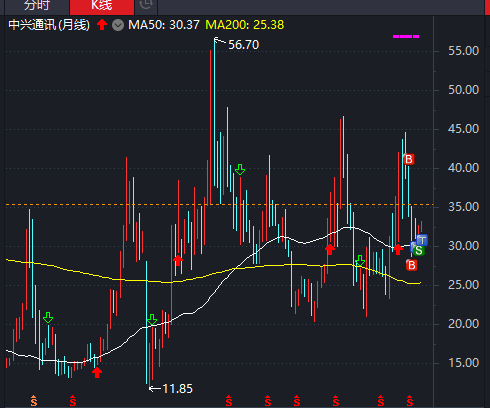Click the red up arrow left of the 45.00 spike
This screenshot has height=408, width=490.
coord(330,249)
